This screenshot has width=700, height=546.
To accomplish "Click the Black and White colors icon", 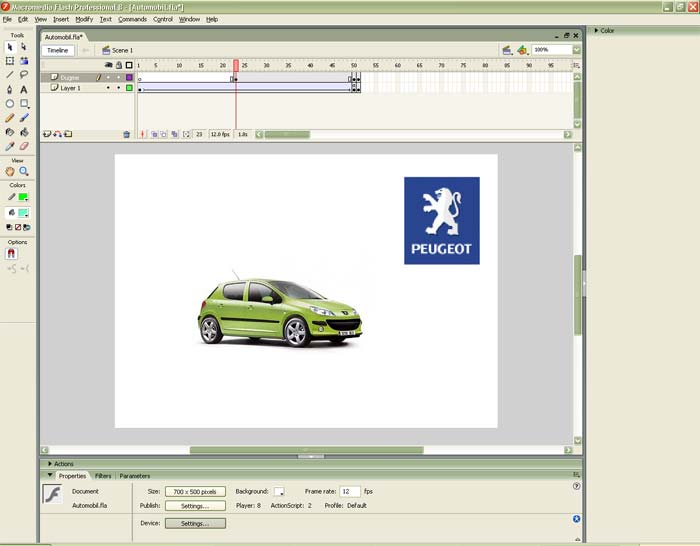I will pyautogui.click(x=9, y=227).
